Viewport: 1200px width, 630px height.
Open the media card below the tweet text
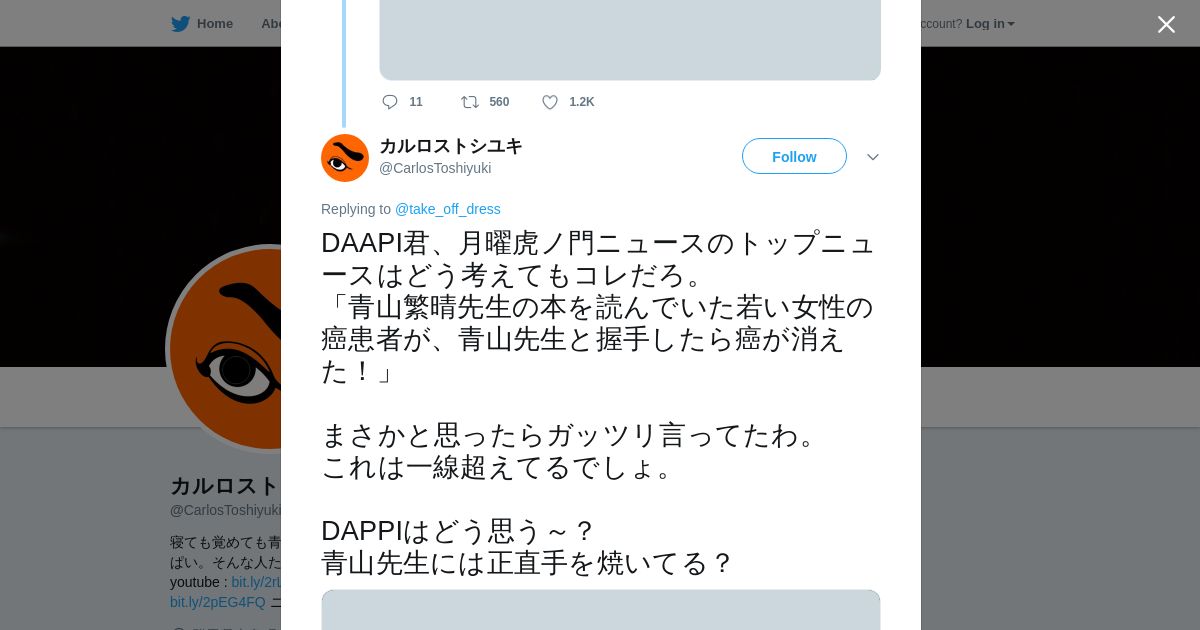pyautogui.click(x=601, y=610)
